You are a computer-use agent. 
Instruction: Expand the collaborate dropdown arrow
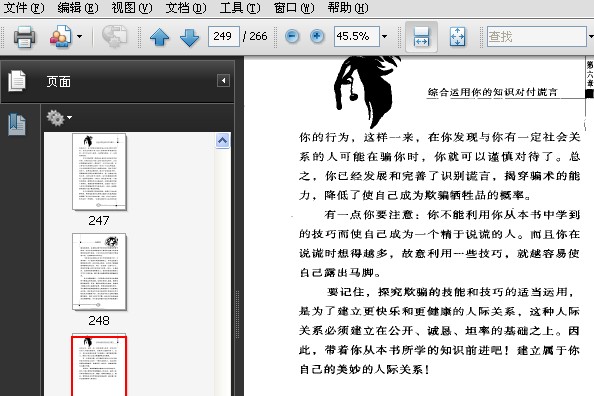coord(79,37)
